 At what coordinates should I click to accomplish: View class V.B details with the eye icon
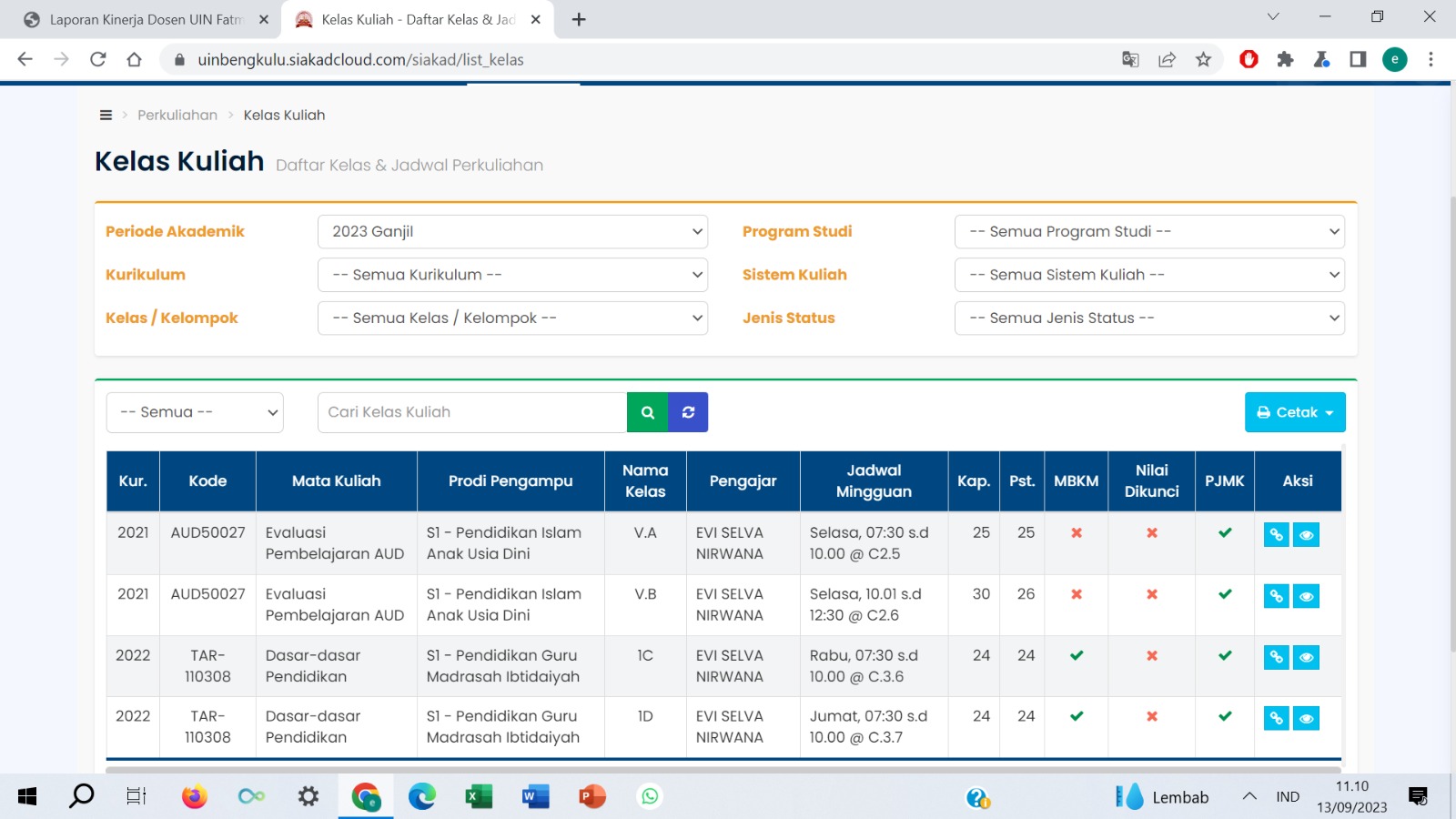[x=1306, y=597]
